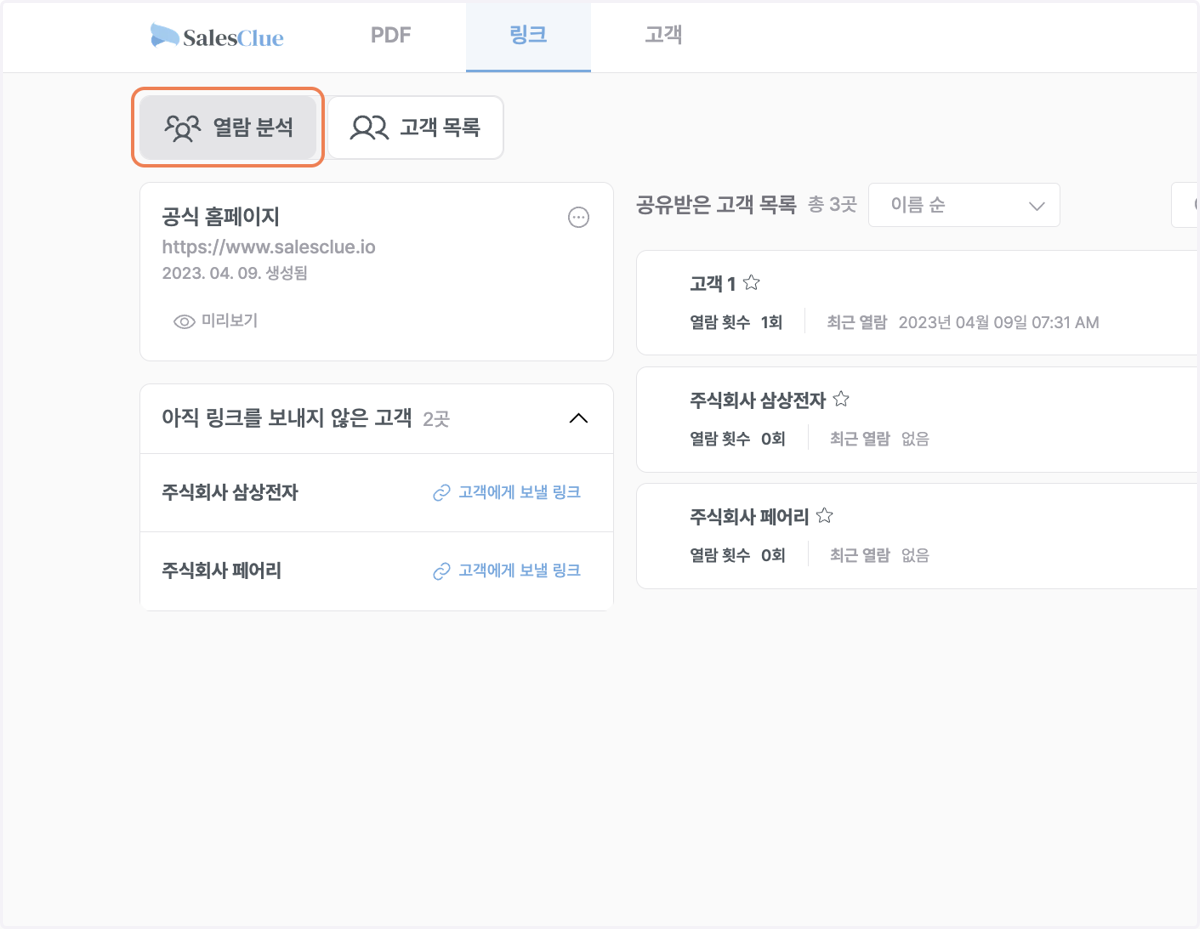Click the eye icon beside 미리보기
1200x929 pixels.
click(x=184, y=322)
